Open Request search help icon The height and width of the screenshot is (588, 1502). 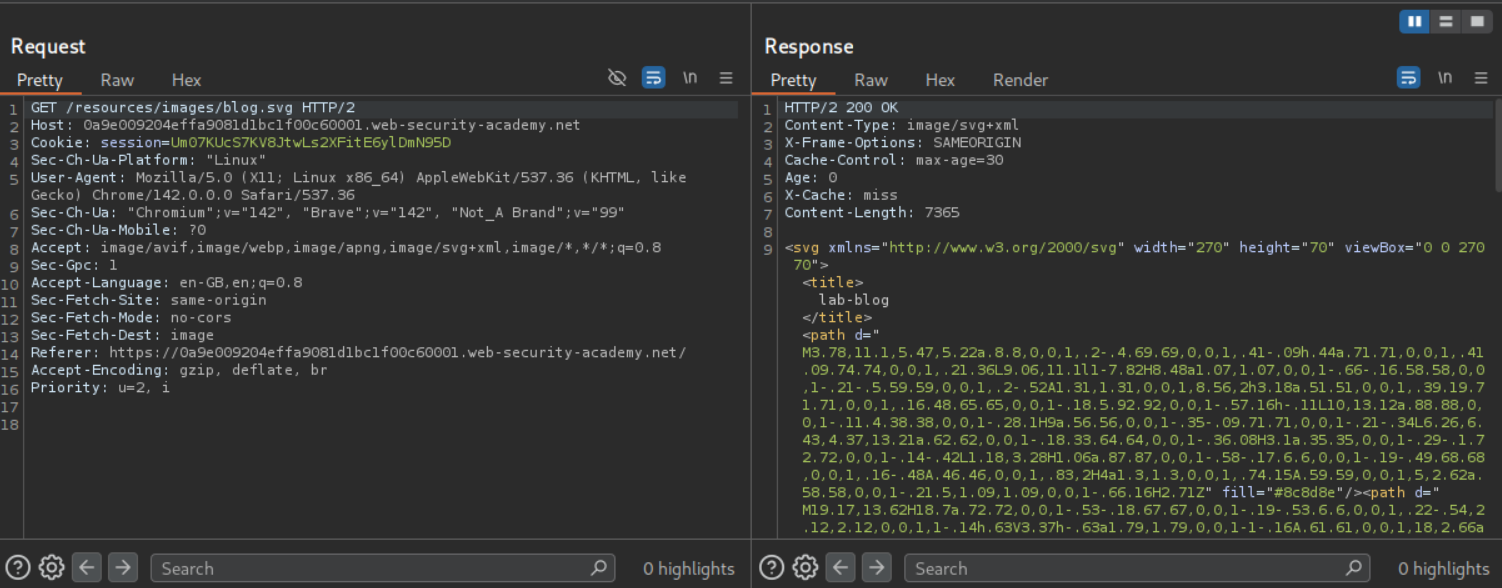(x=18, y=568)
